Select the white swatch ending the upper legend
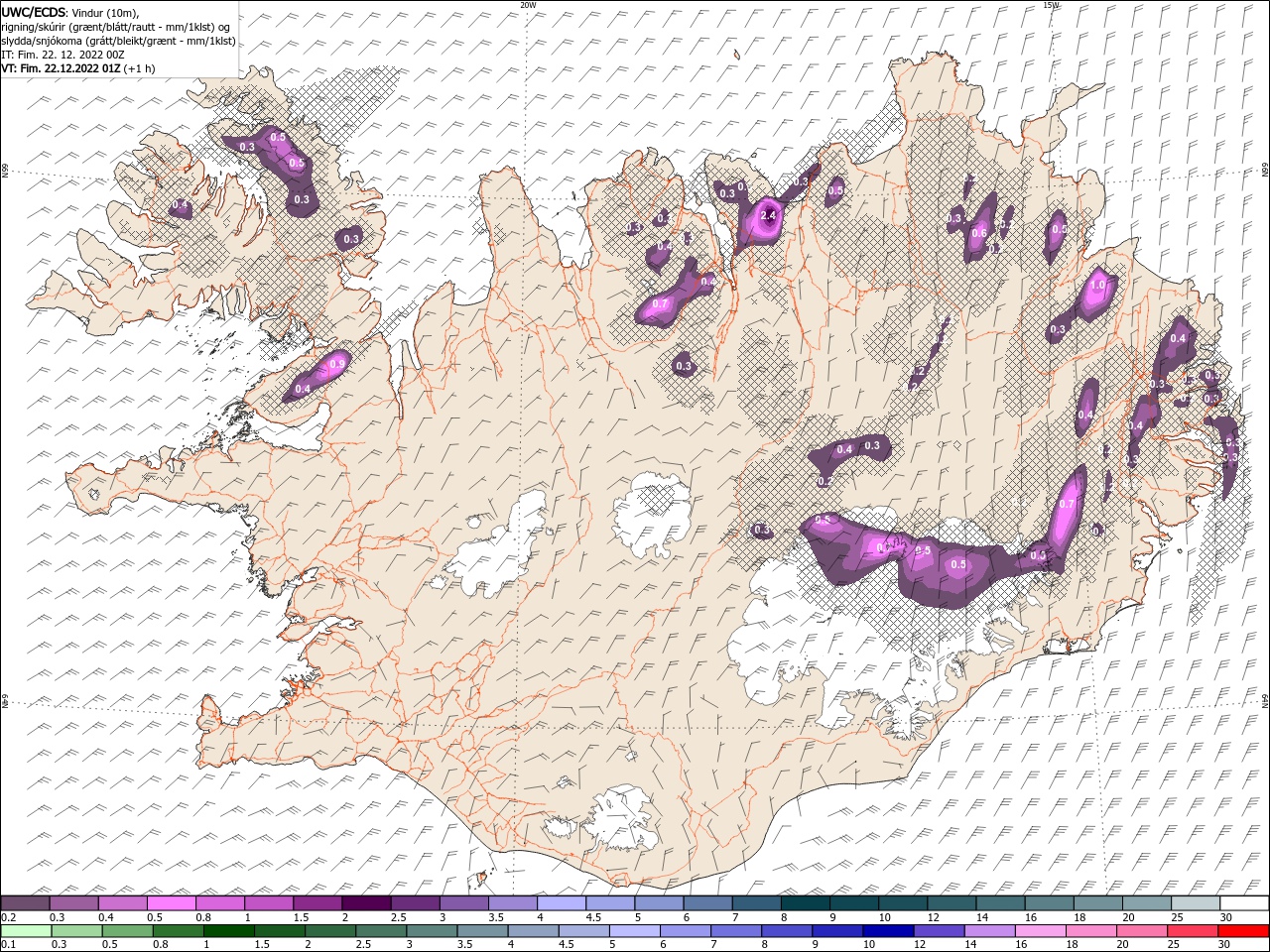 (x=1243, y=903)
